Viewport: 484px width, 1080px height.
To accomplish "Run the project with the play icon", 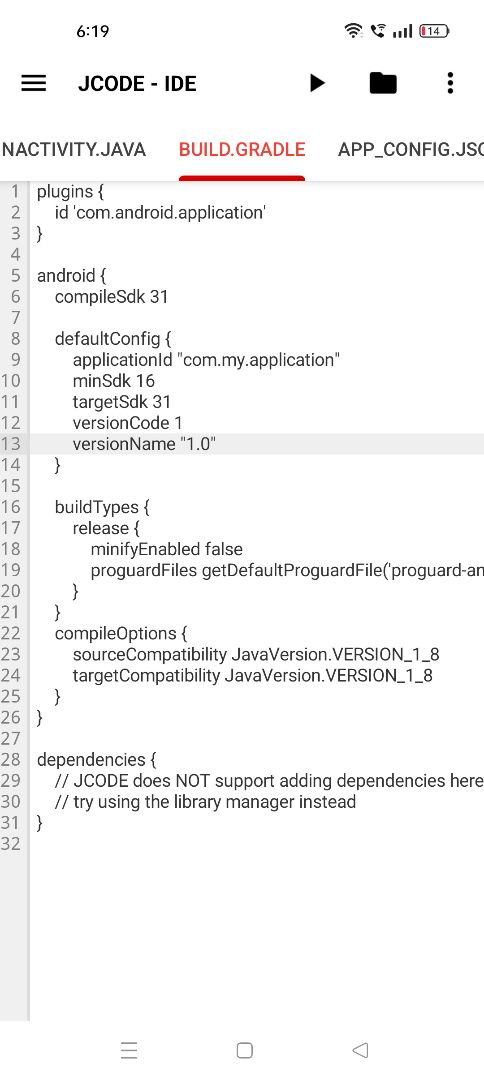I will (317, 83).
